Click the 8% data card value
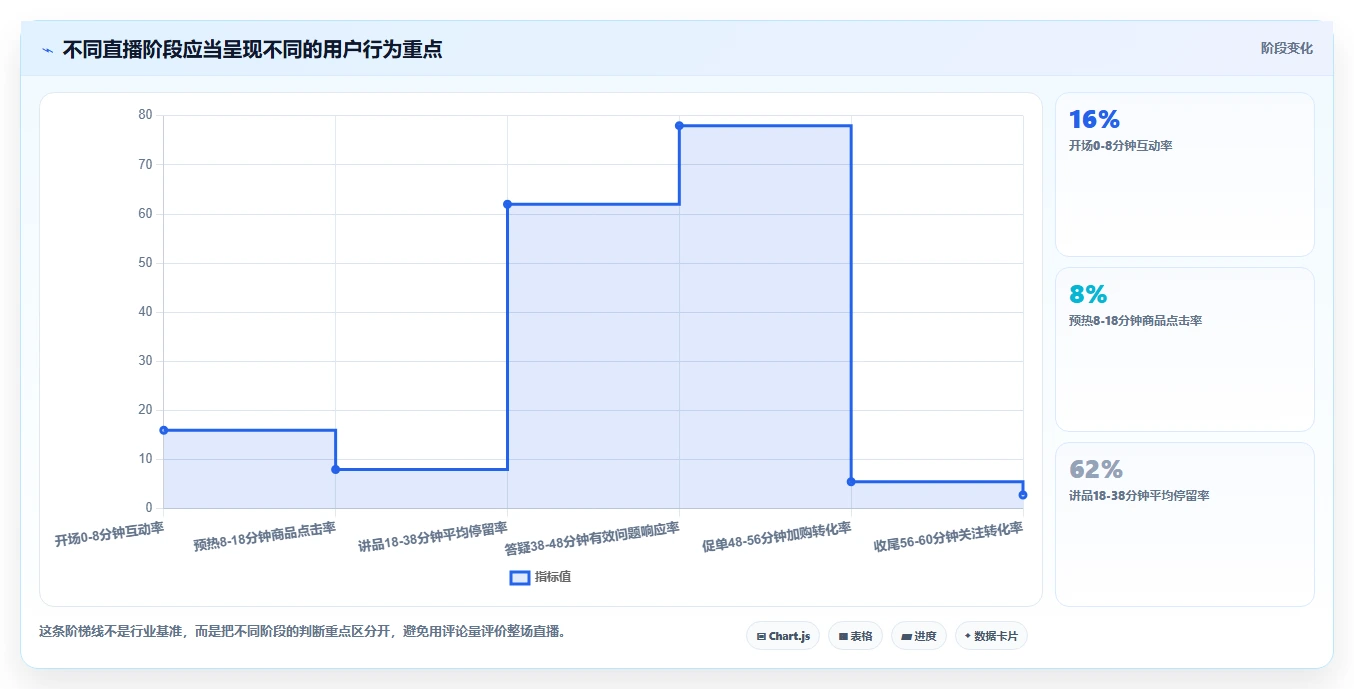Image resolution: width=1354 pixels, height=689 pixels. (1088, 294)
